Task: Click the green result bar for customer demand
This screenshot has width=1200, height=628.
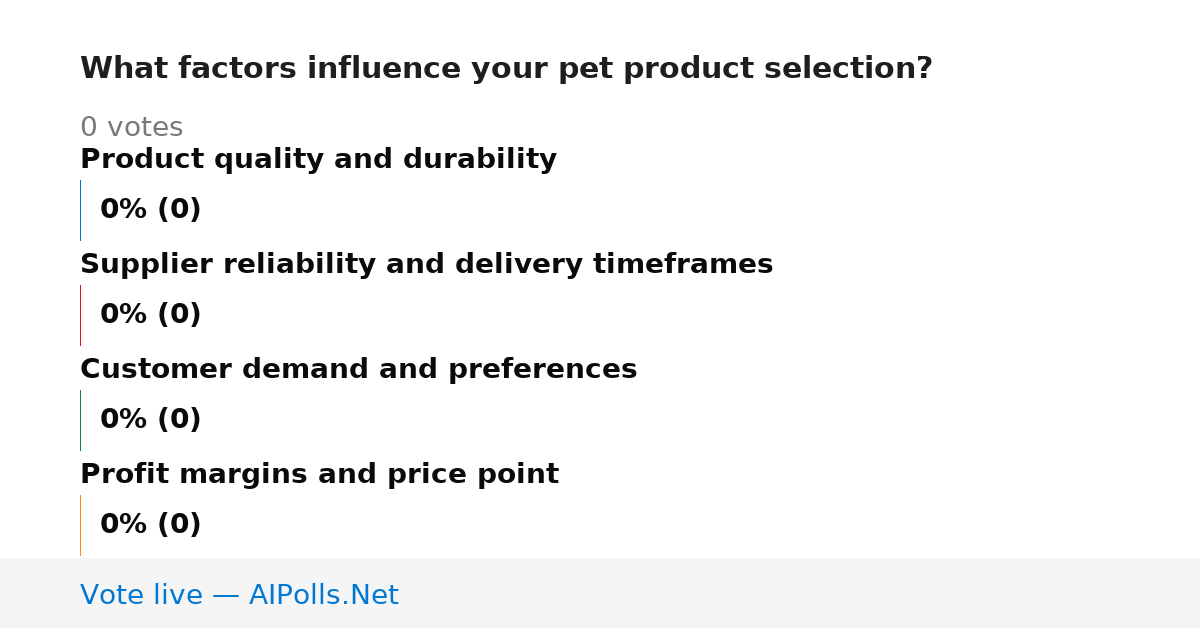Action: coord(80,420)
